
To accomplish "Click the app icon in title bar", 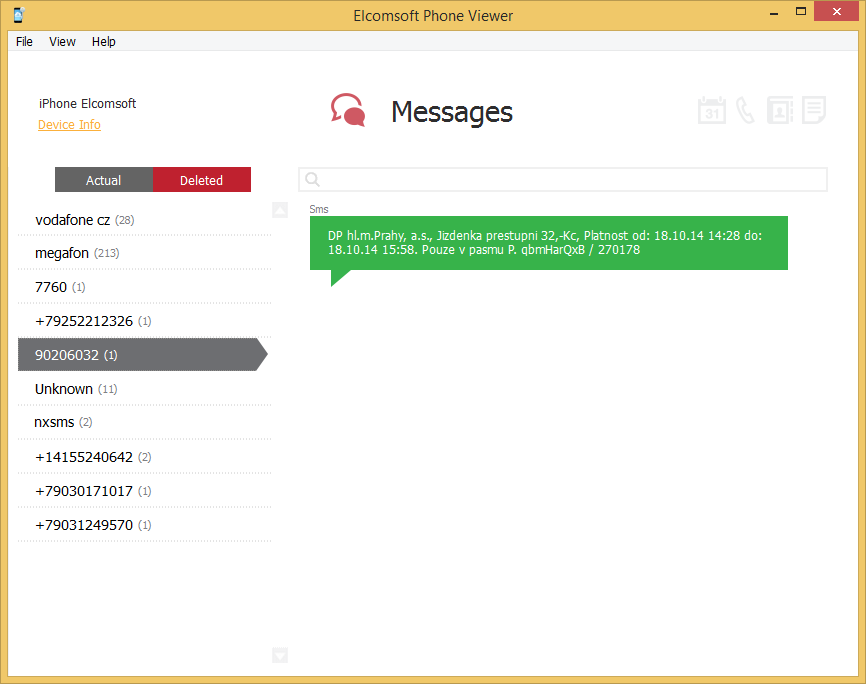I will (18, 15).
